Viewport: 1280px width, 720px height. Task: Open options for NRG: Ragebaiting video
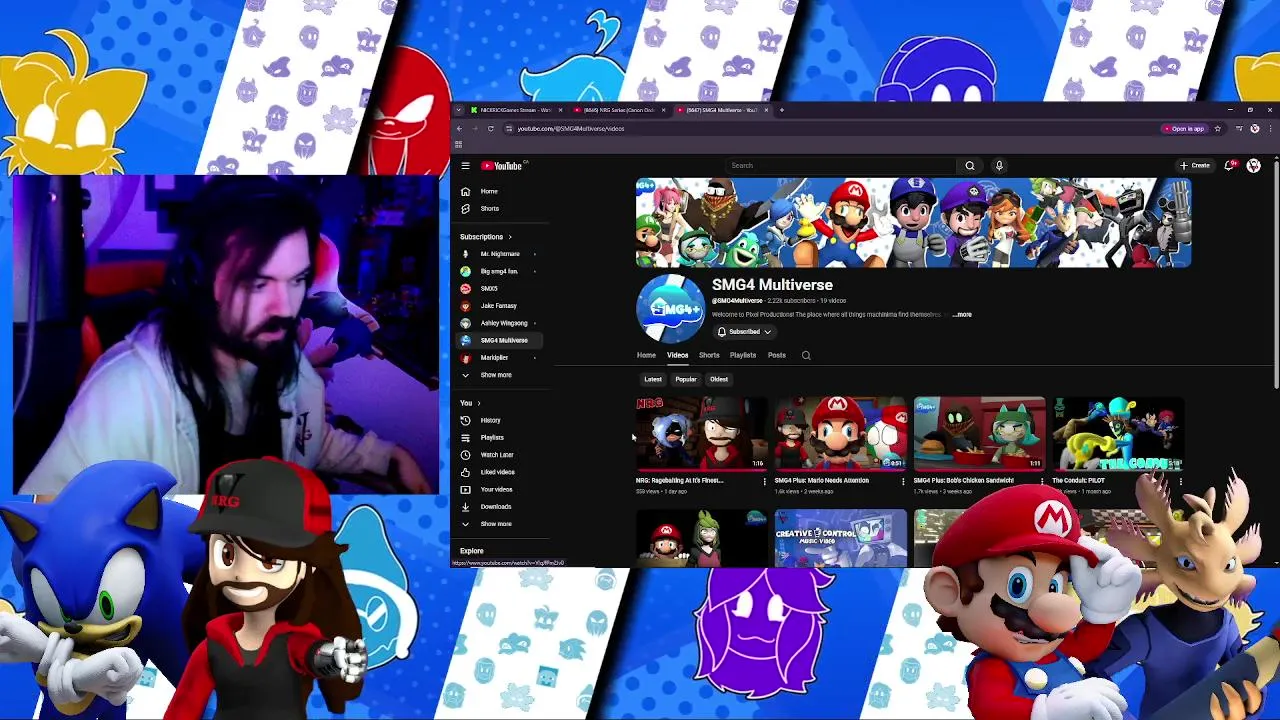coord(764,481)
